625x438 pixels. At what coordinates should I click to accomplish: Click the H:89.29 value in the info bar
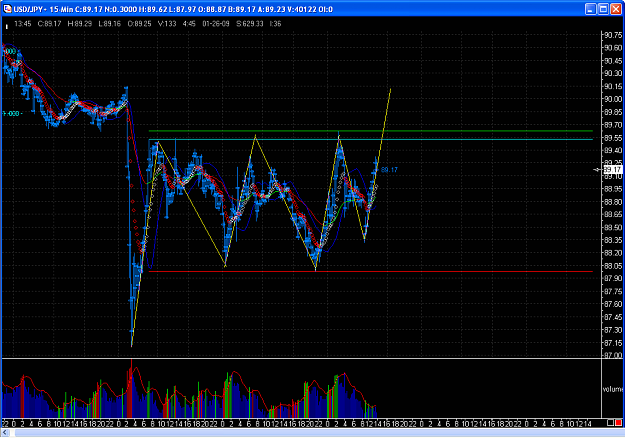[80, 24]
